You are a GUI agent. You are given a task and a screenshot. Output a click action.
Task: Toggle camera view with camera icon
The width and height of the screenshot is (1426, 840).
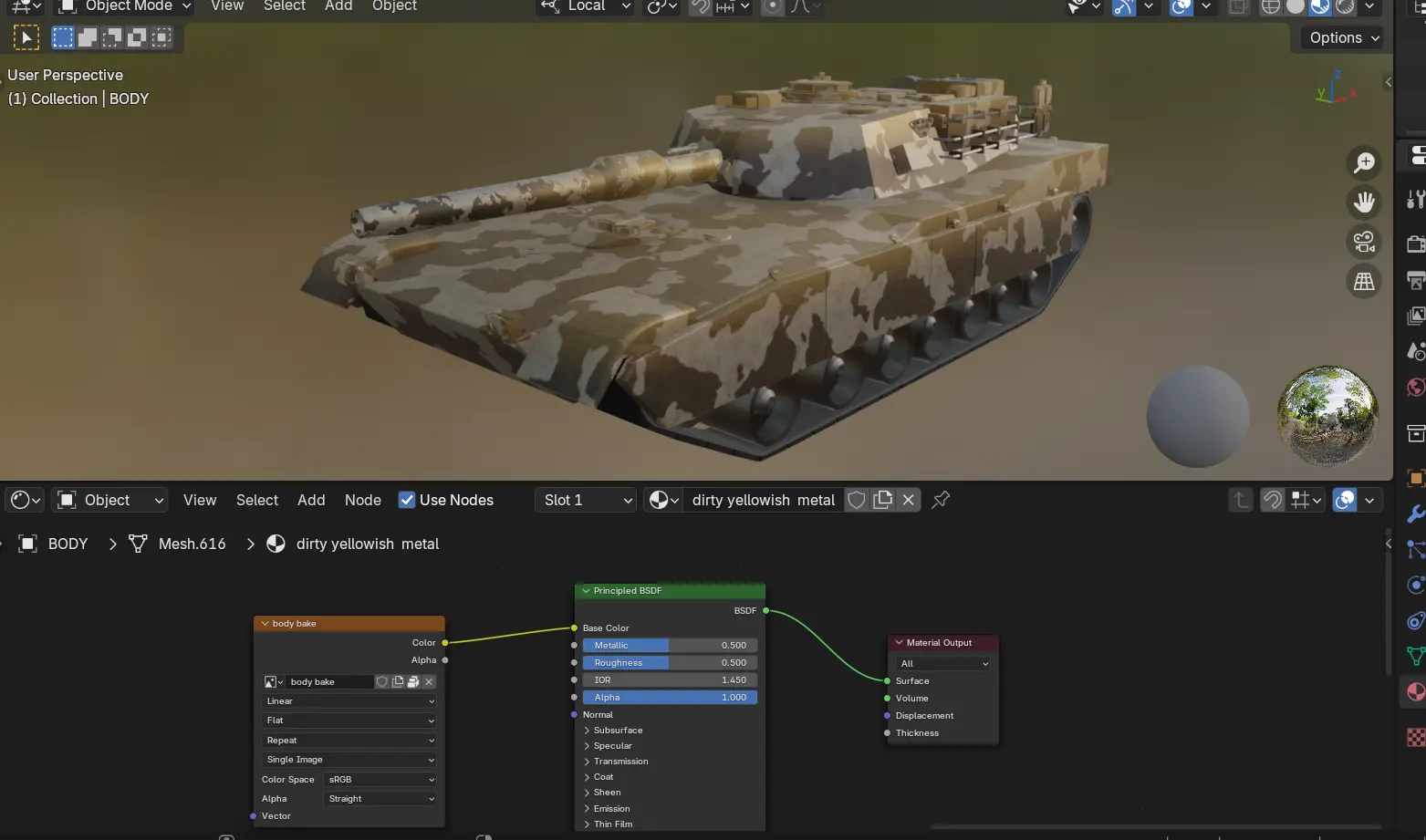(1364, 242)
